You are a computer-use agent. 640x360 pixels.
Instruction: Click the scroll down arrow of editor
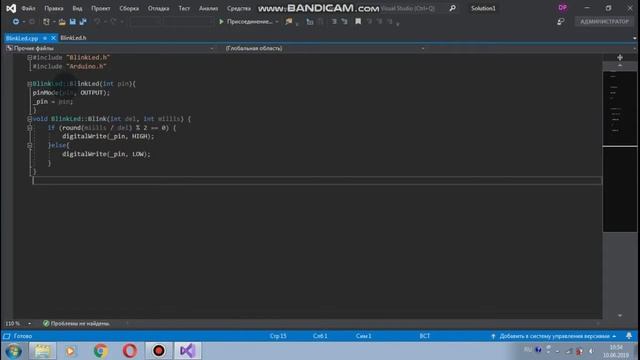pos(620,315)
